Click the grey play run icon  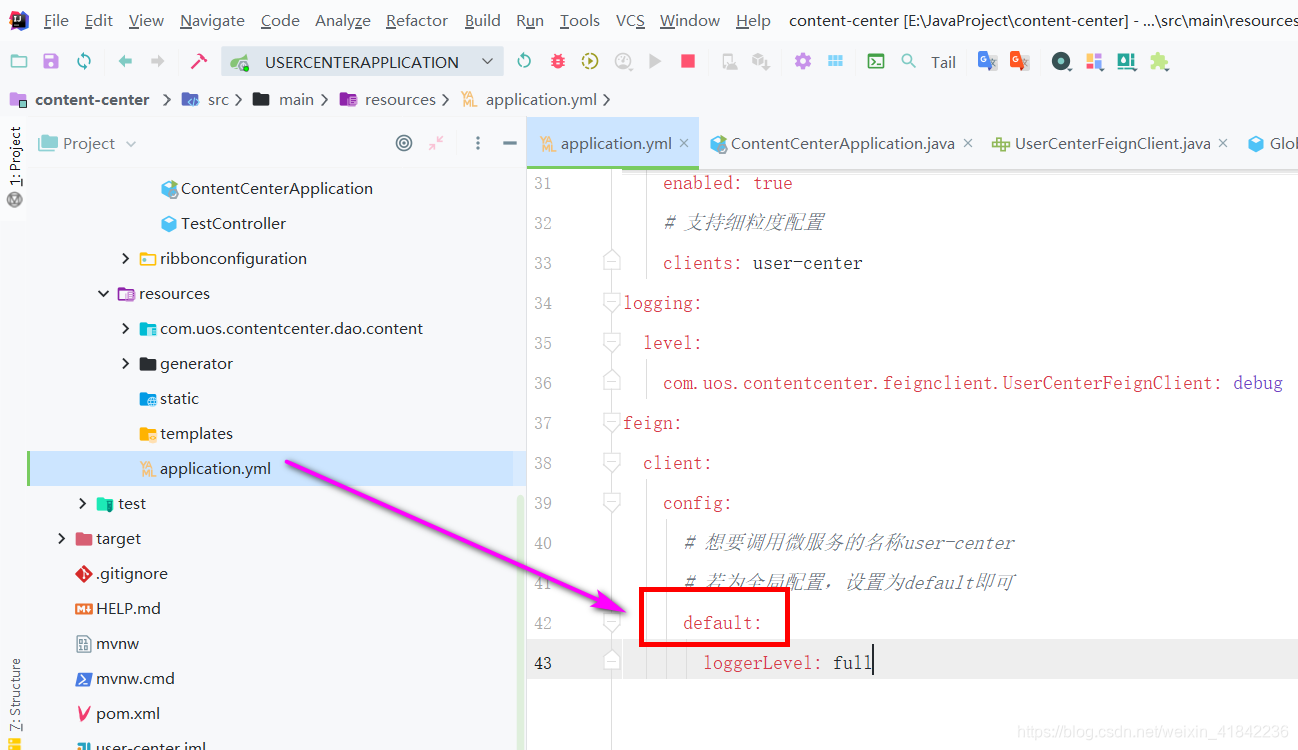pyautogui.click(x=655, y=61)
